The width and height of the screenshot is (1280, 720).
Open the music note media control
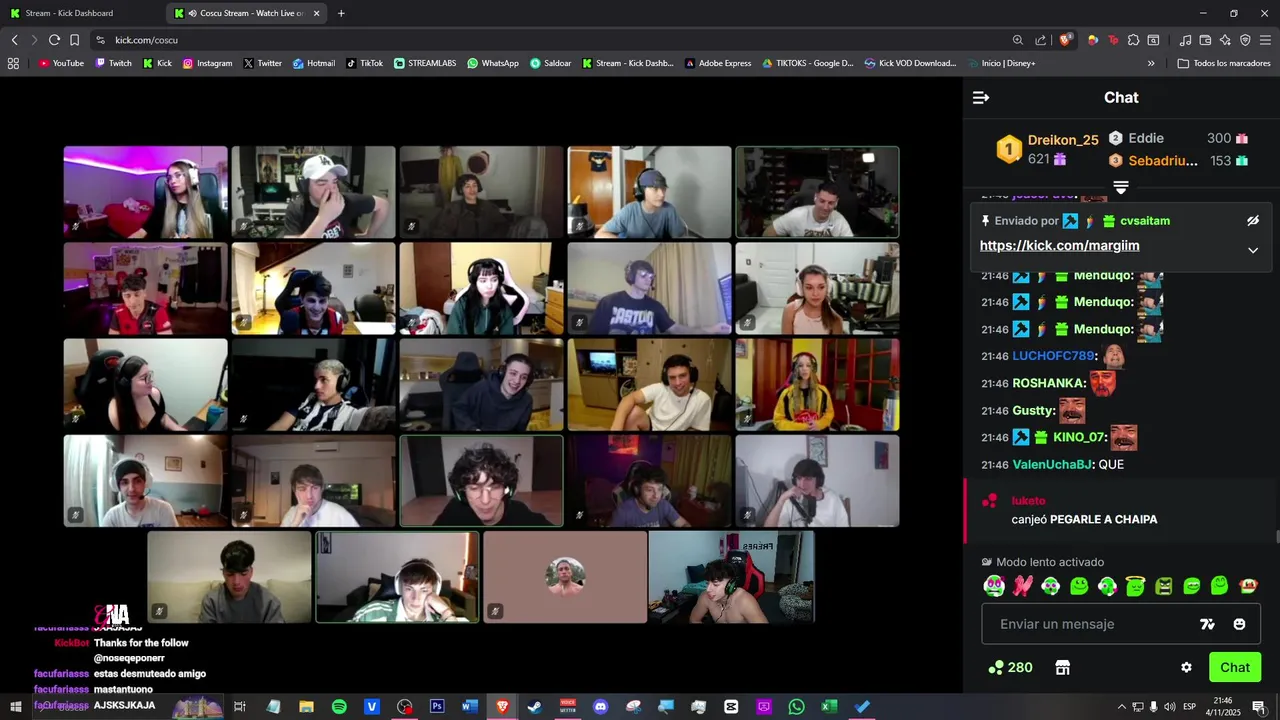(1185, 40)
